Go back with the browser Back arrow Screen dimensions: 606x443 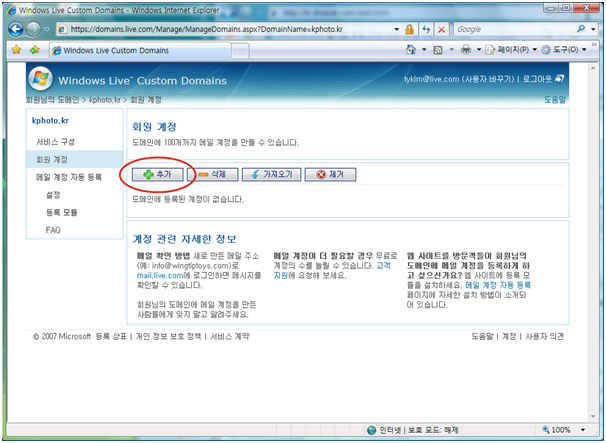click(x=16, y=29)
